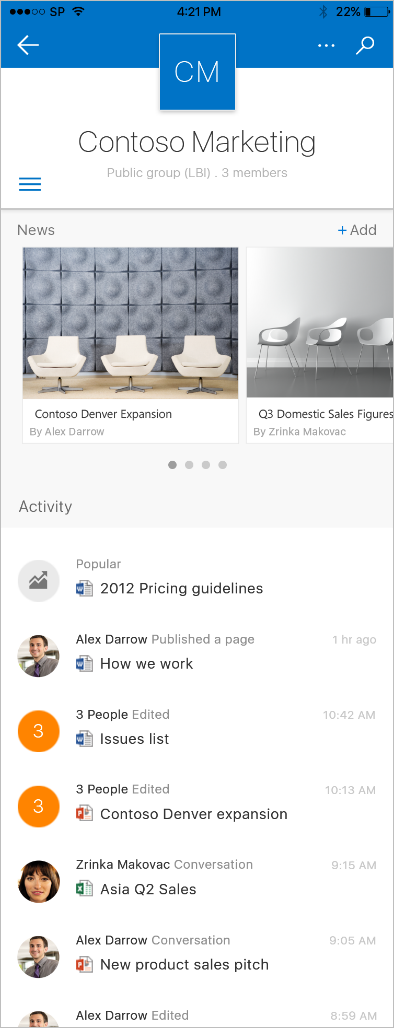
Task: Open Contoso Denver Expansion news card
Action: (x=130, y=346)
